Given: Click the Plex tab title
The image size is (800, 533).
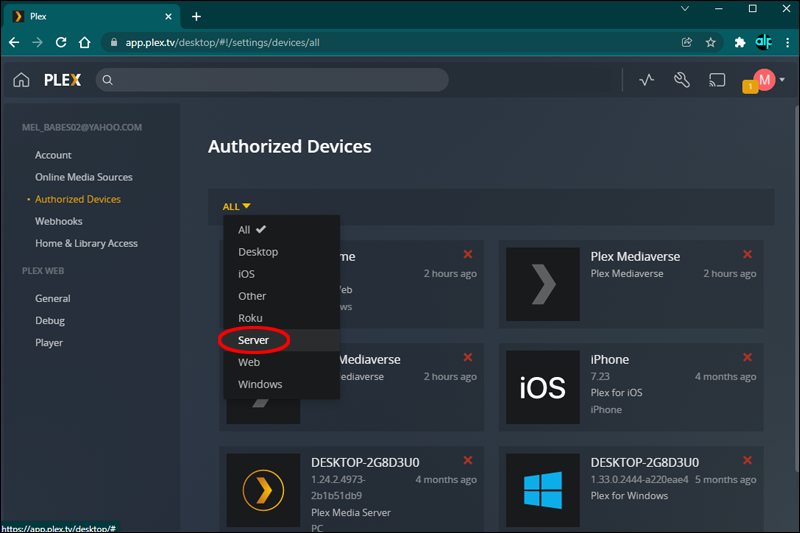Looking at the screenshot, I should (x=38, y=17).
